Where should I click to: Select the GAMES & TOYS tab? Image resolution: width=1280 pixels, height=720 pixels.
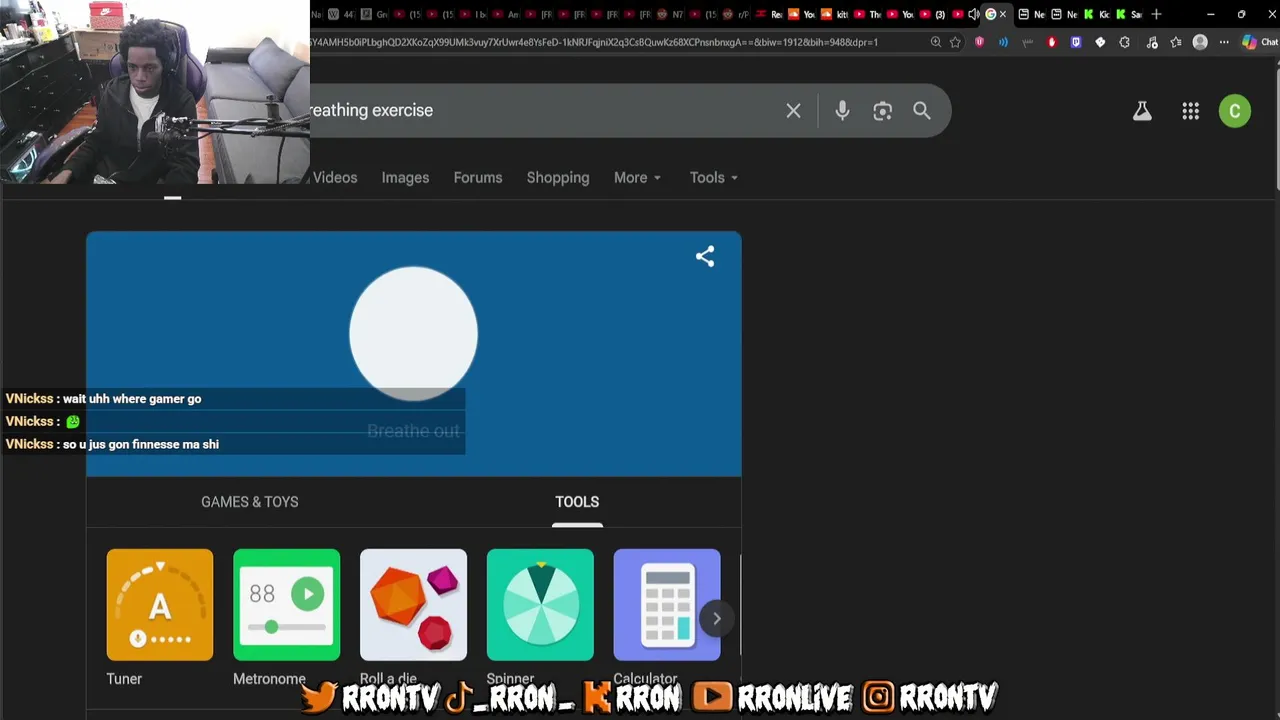tap(250, 502)
